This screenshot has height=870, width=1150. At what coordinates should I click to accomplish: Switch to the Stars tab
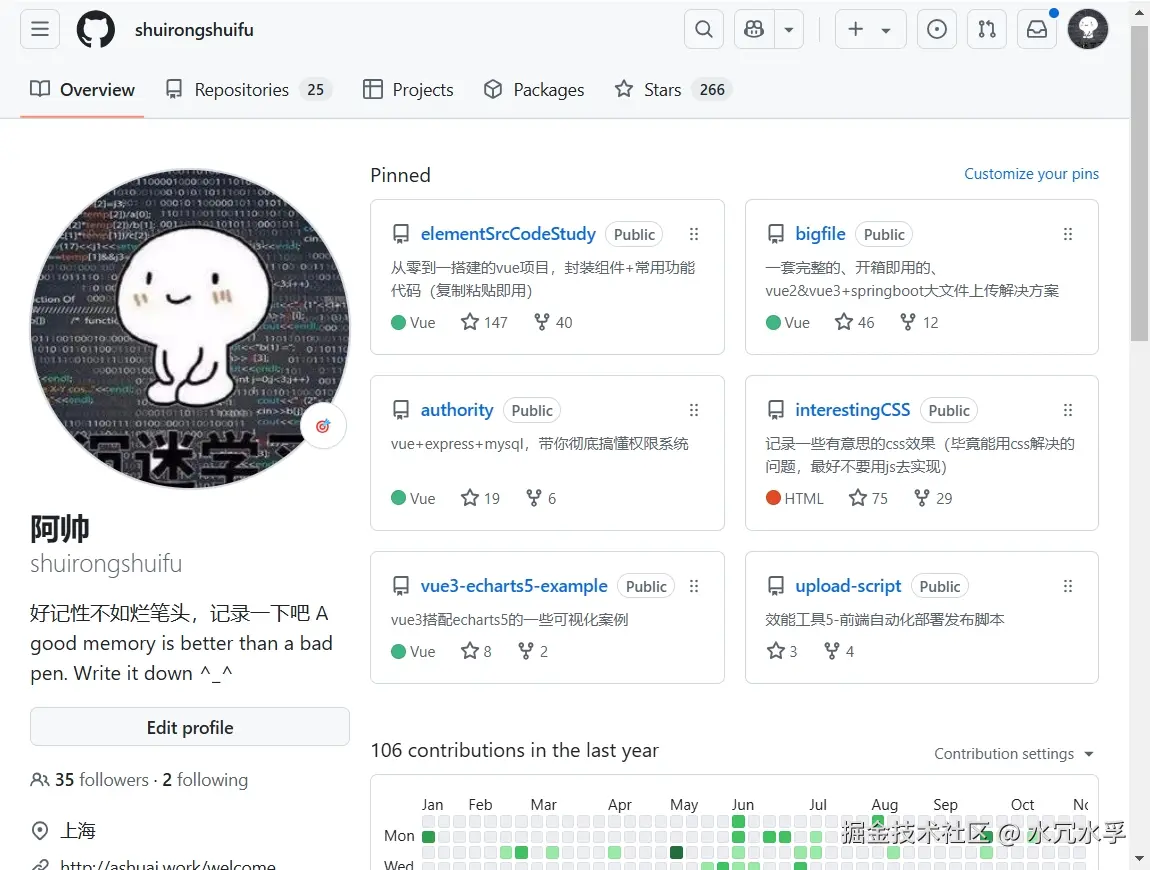coord(661,89)
